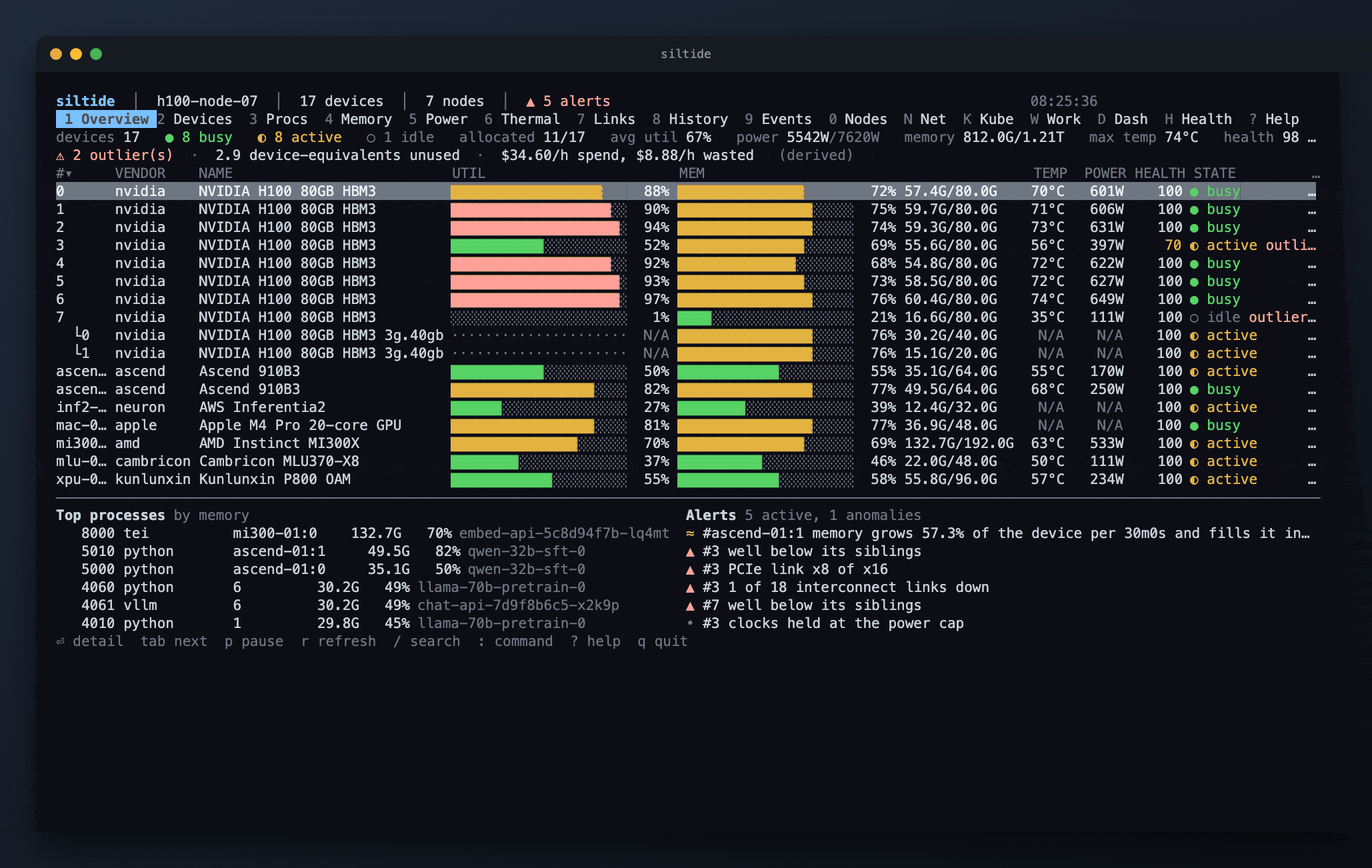1372x868 pixels.
Task: Click the outlier warning triangle icon
Action: click(x=61, y=156)
